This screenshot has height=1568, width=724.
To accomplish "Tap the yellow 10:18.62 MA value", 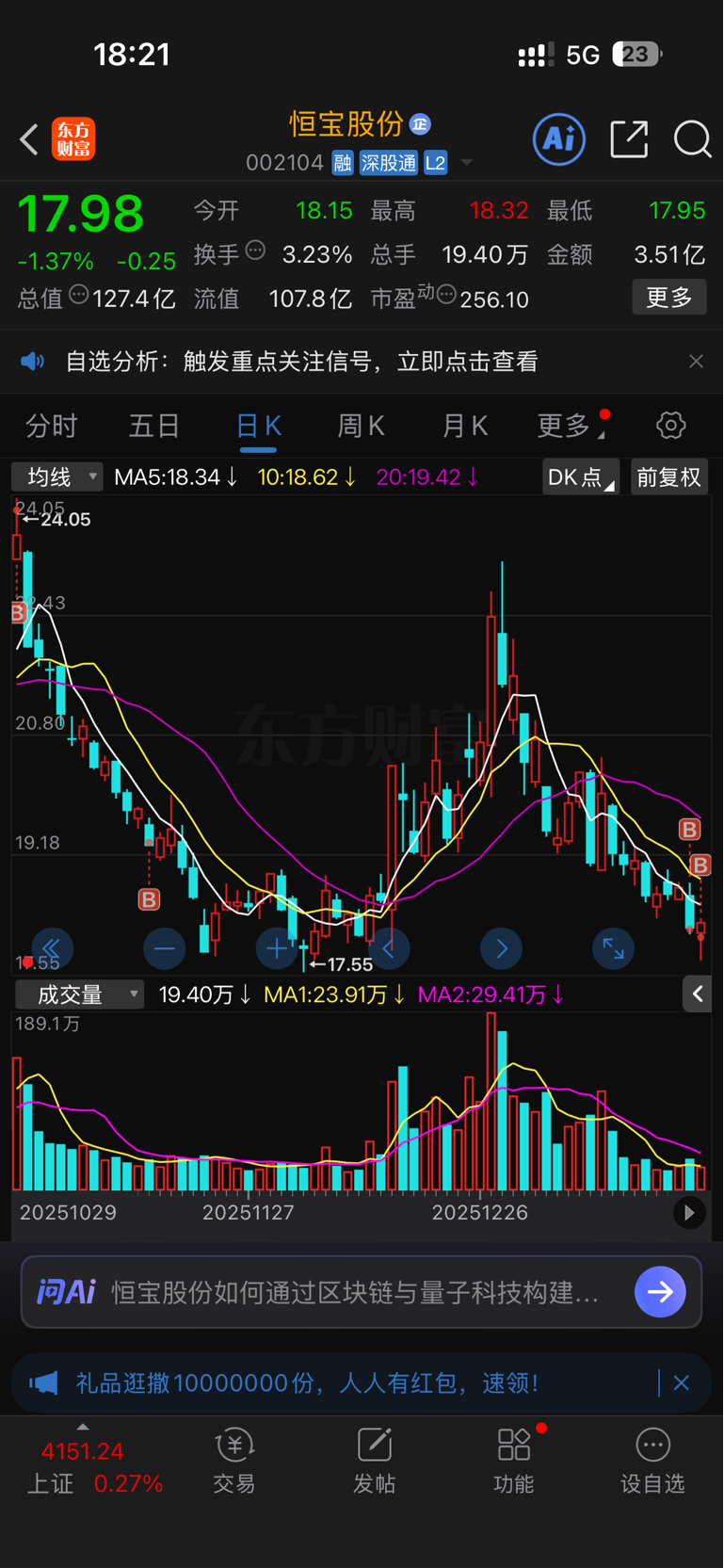I will tap(307, 477).
